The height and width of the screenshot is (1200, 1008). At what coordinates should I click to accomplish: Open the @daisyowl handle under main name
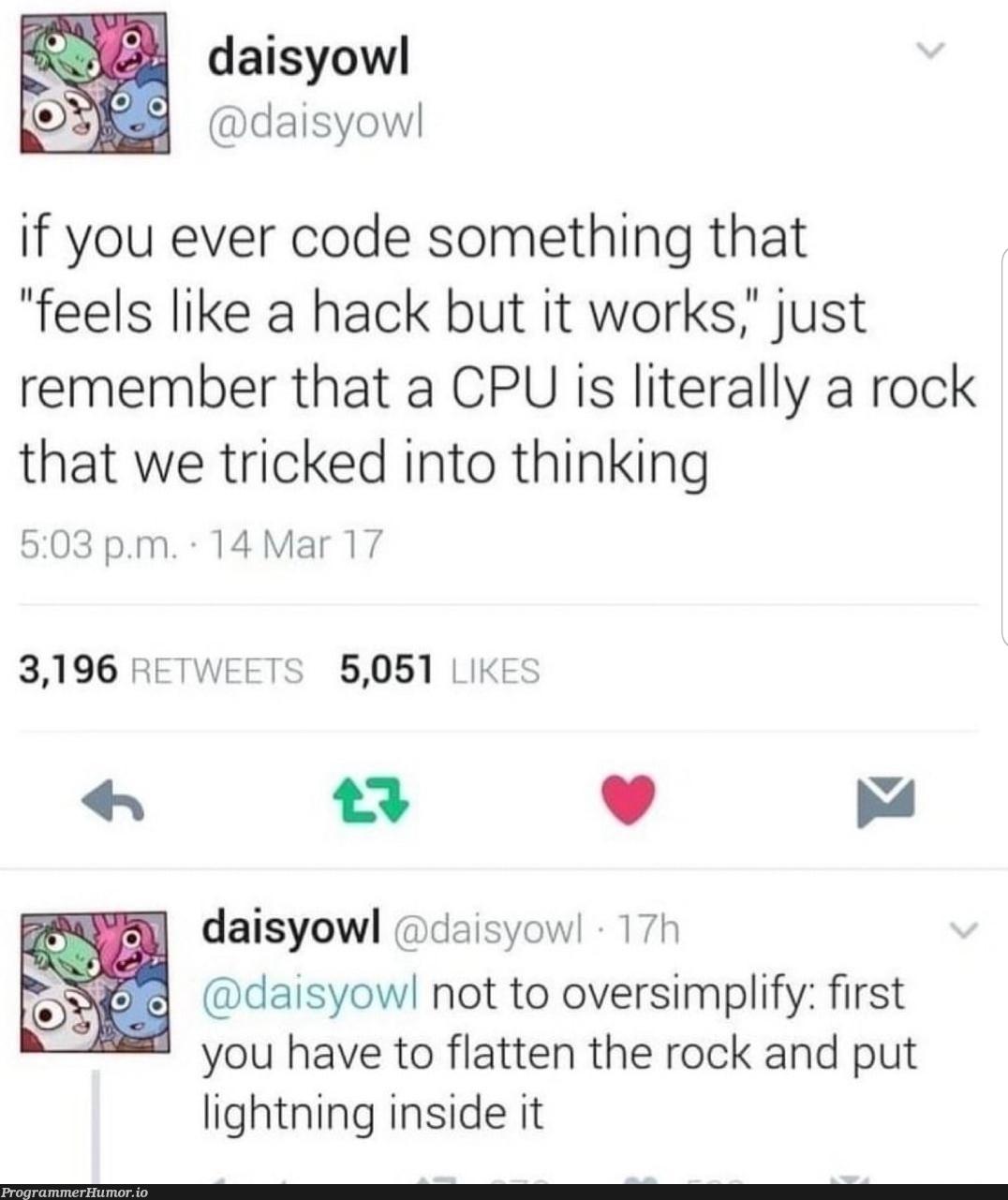[x=315, y=122]
